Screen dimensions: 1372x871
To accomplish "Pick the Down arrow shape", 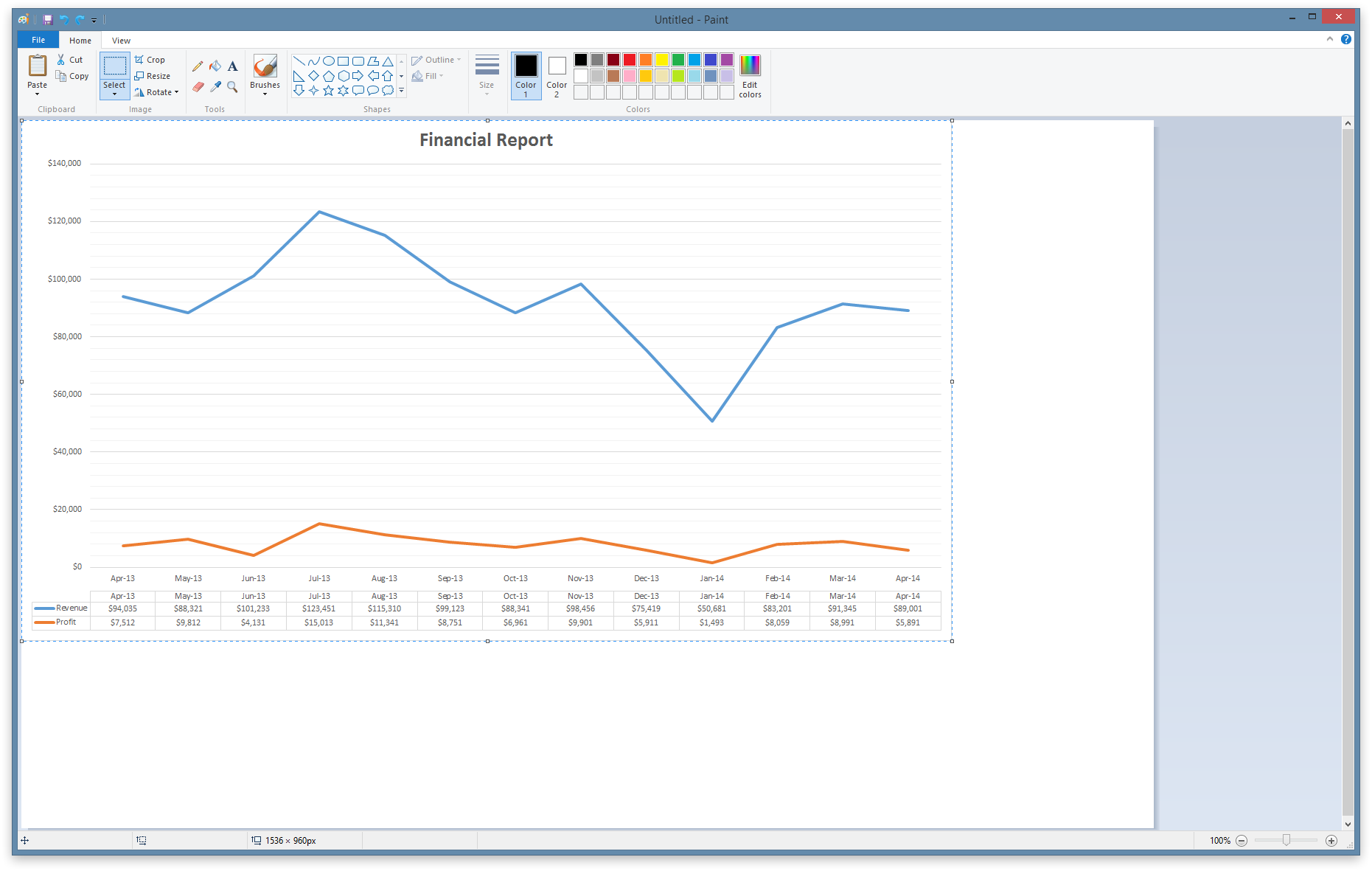I will [299, 91].
